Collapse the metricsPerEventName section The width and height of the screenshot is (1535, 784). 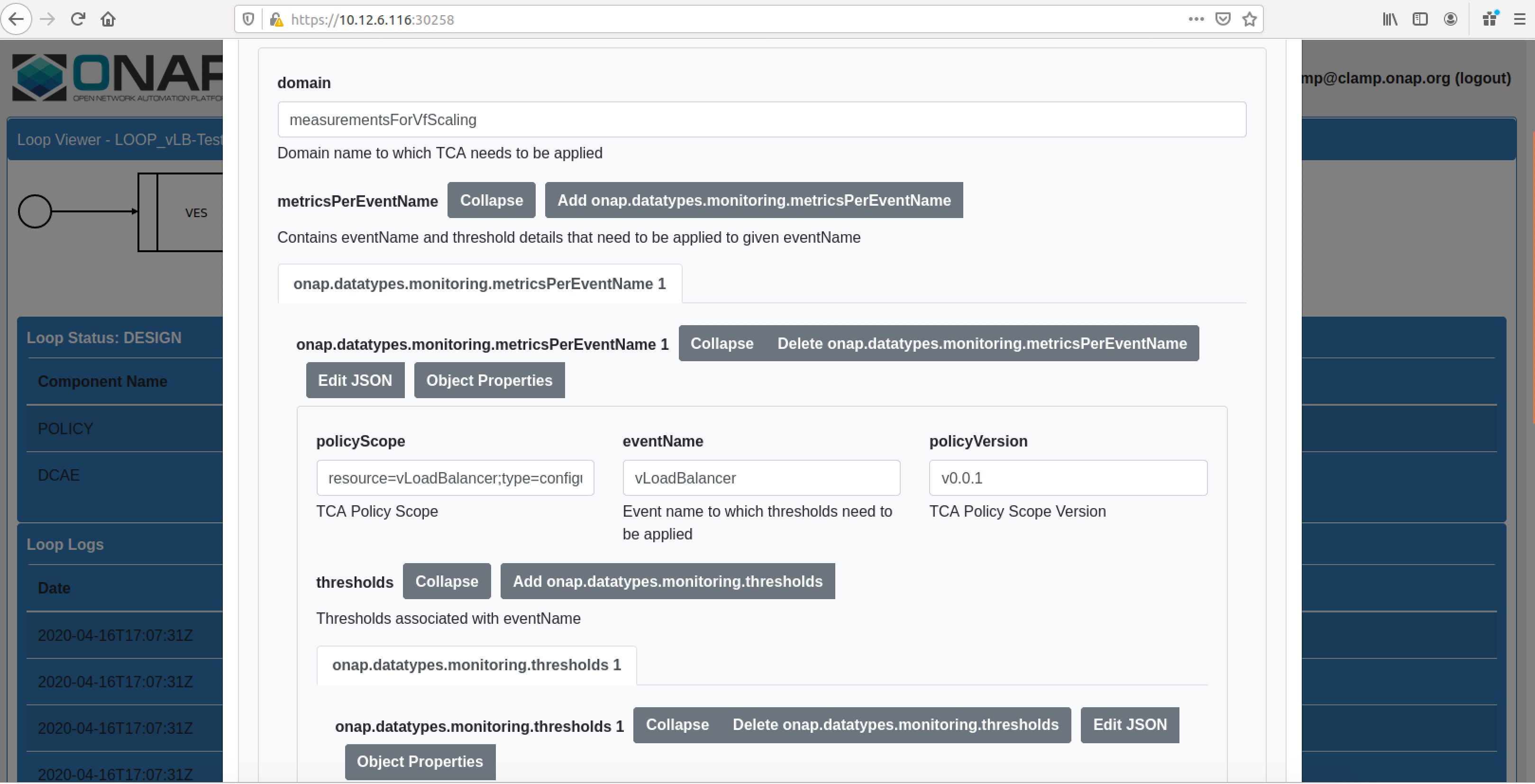click(492, 200)
